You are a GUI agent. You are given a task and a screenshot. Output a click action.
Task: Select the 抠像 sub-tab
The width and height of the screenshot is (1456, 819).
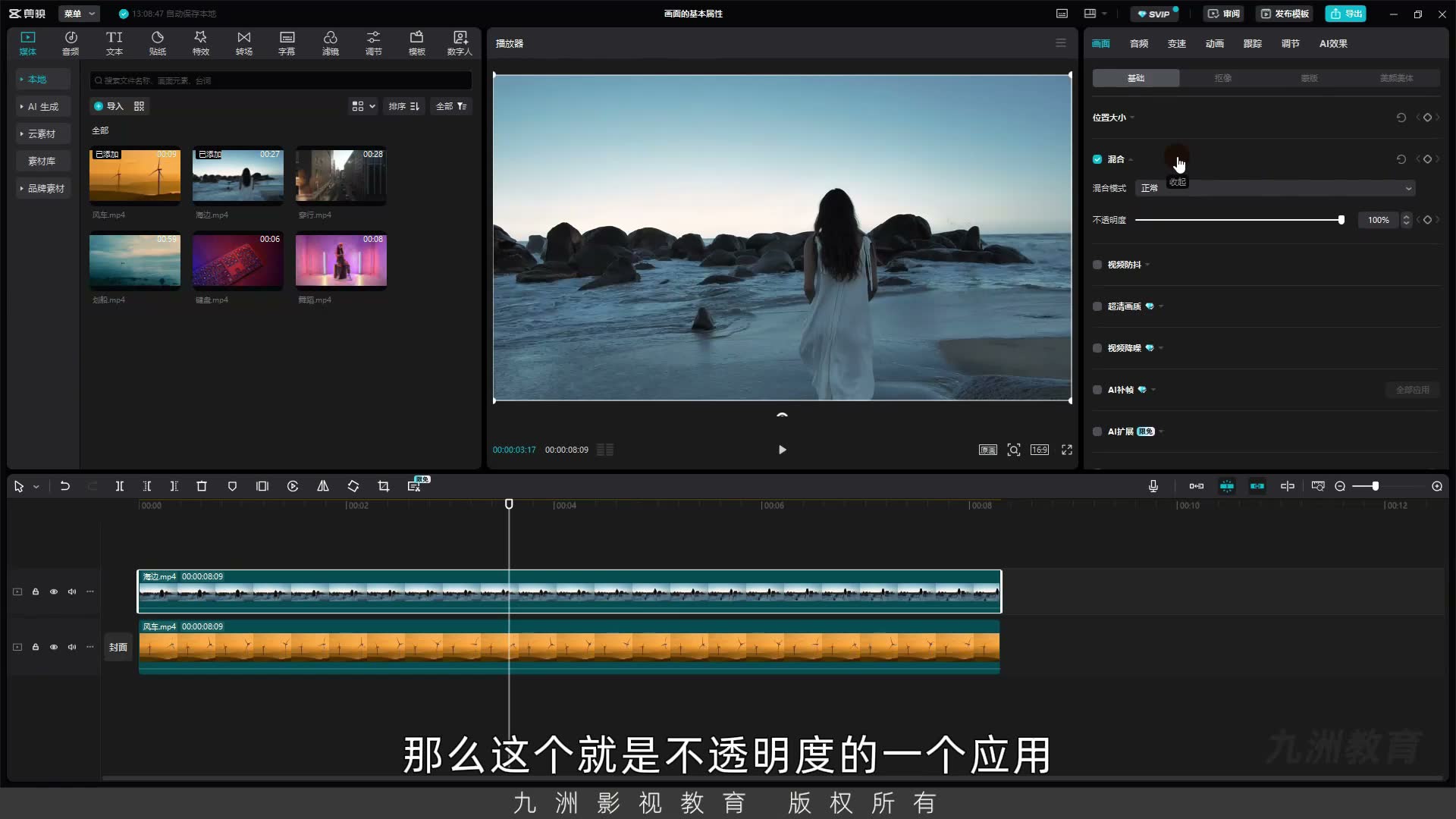[1222, 78]
